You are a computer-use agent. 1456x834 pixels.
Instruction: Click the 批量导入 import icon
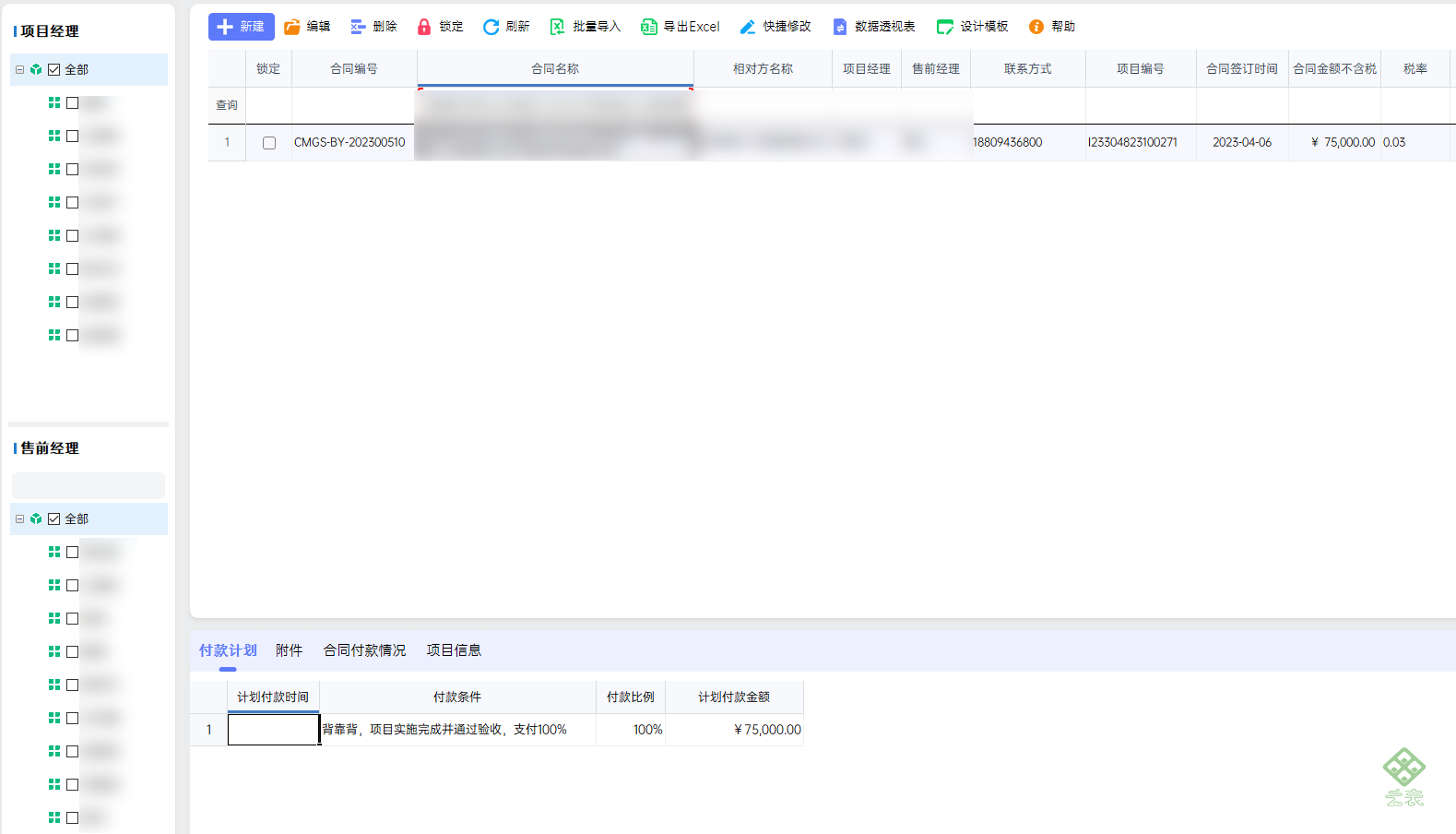click(557, 27)
